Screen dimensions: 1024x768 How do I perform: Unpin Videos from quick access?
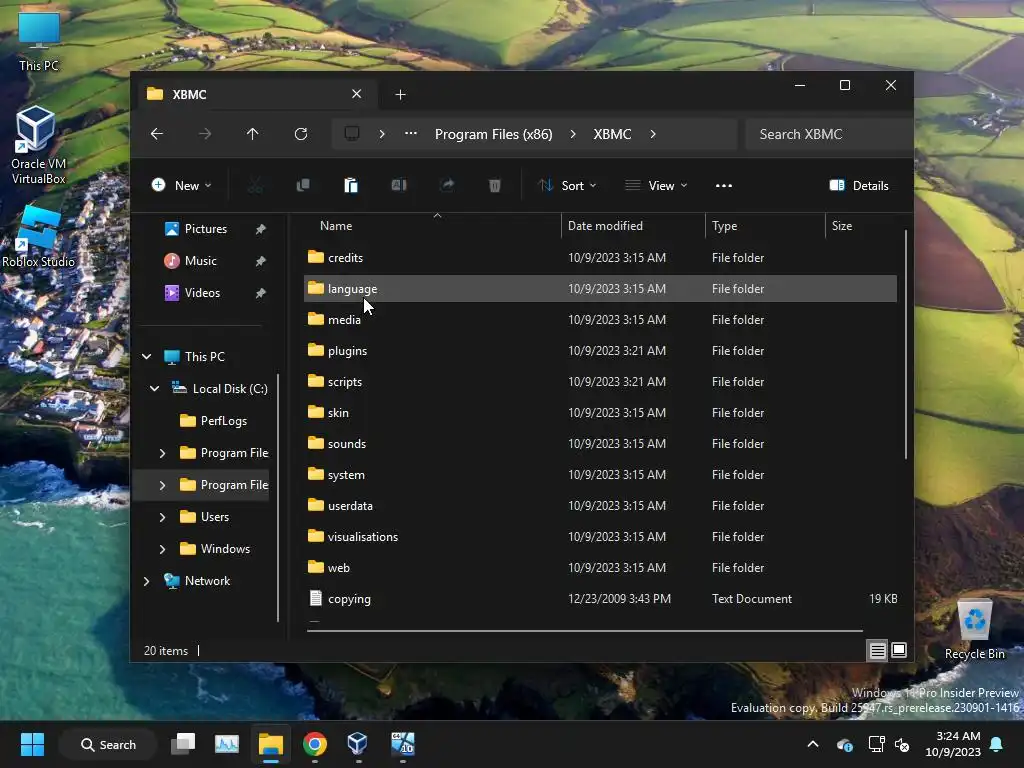(x=261, y=293)
